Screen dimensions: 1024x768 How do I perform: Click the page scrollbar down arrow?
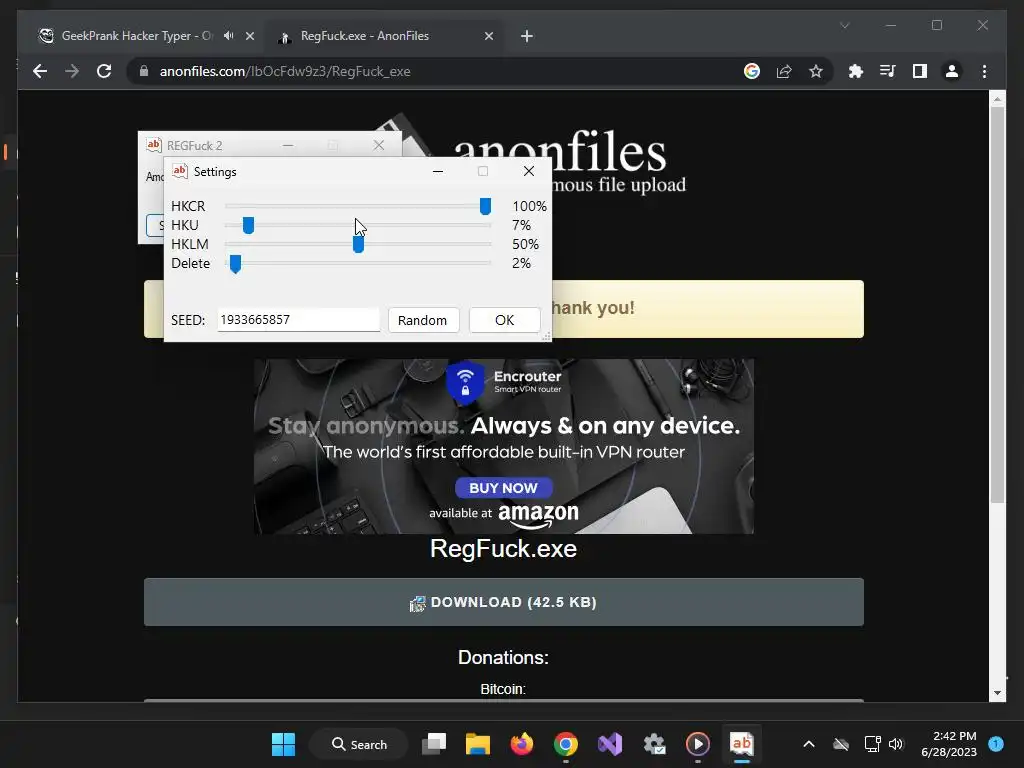point(997,693)
